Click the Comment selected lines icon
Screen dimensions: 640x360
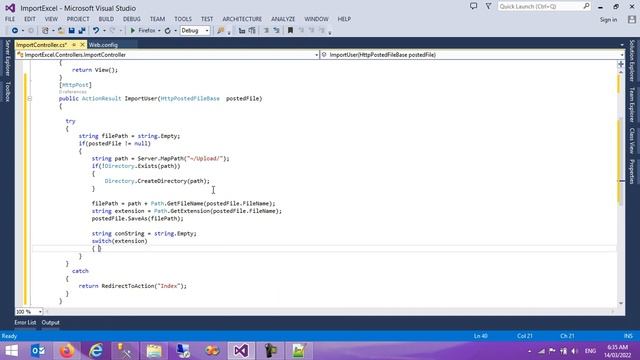coord(242,31)
